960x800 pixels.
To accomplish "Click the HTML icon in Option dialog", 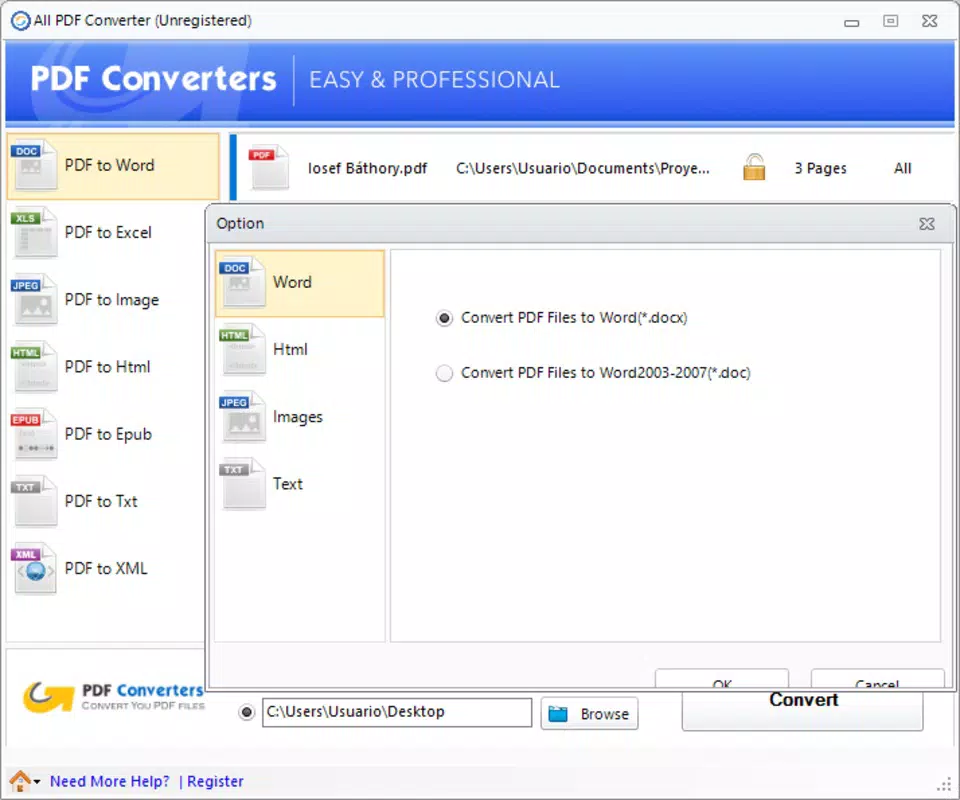I will point(242,350).
